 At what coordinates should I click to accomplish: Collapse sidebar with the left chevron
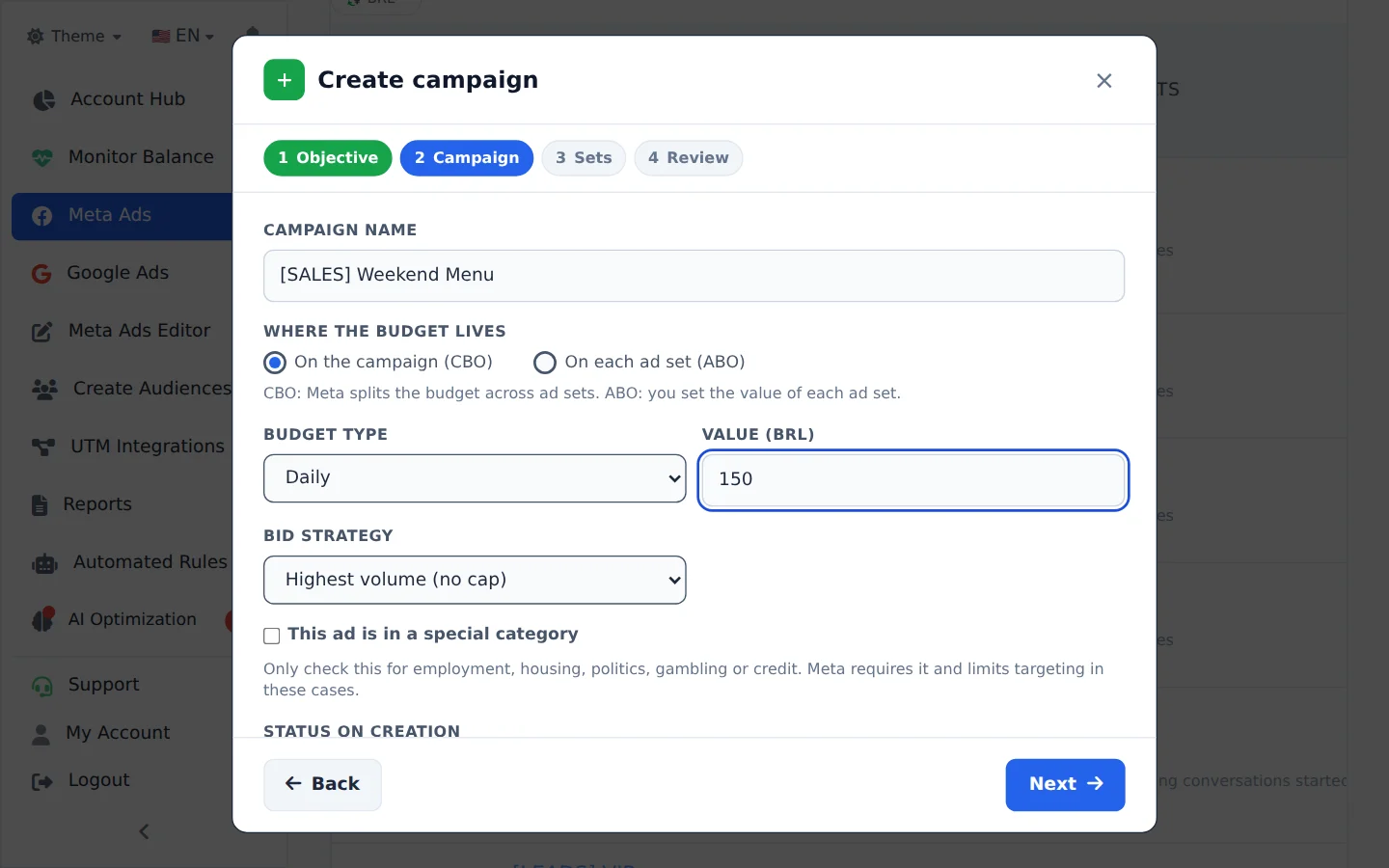144,831
